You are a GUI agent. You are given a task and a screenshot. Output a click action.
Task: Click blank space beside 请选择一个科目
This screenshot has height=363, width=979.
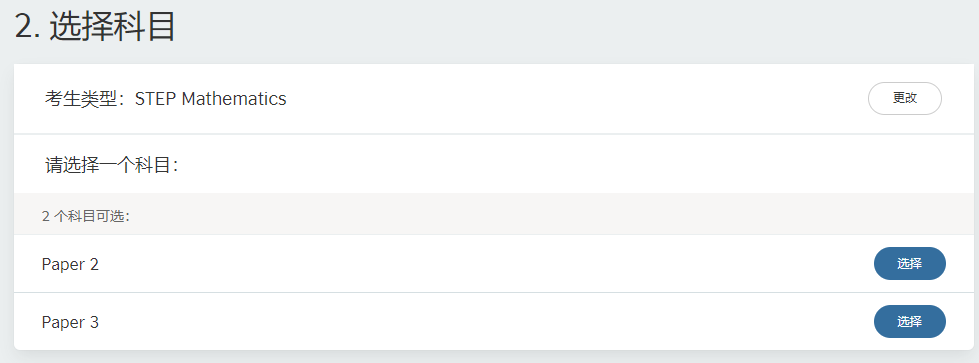click(x=562, y=165)
